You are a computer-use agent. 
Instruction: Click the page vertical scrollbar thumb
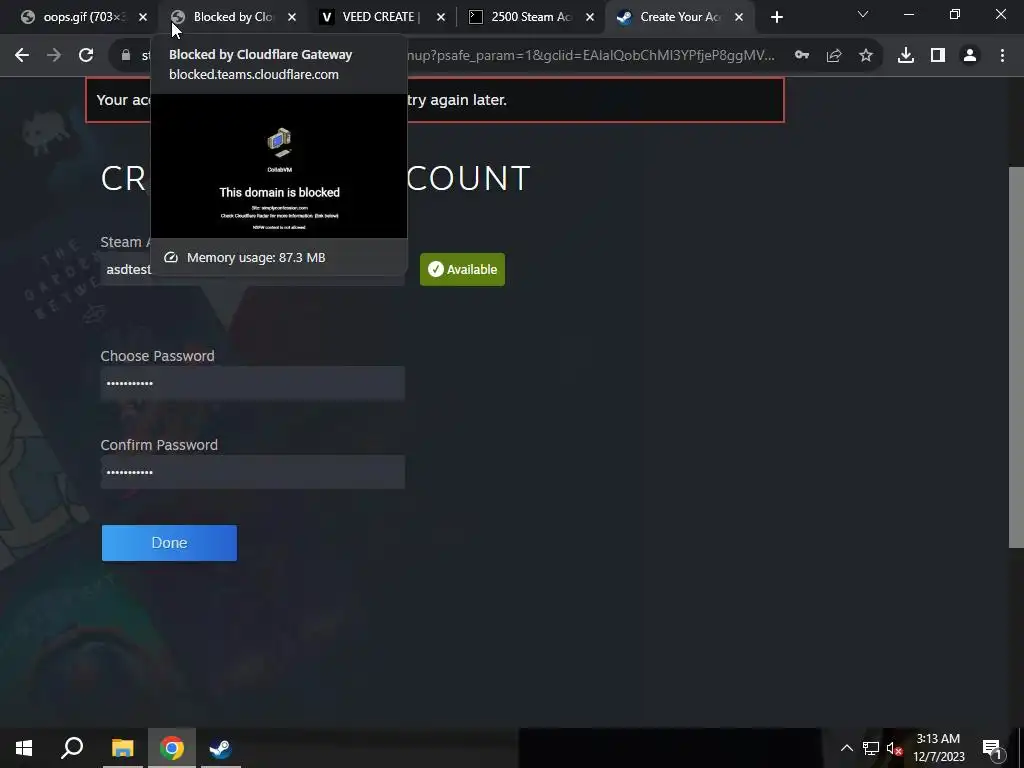[1016, 358]
